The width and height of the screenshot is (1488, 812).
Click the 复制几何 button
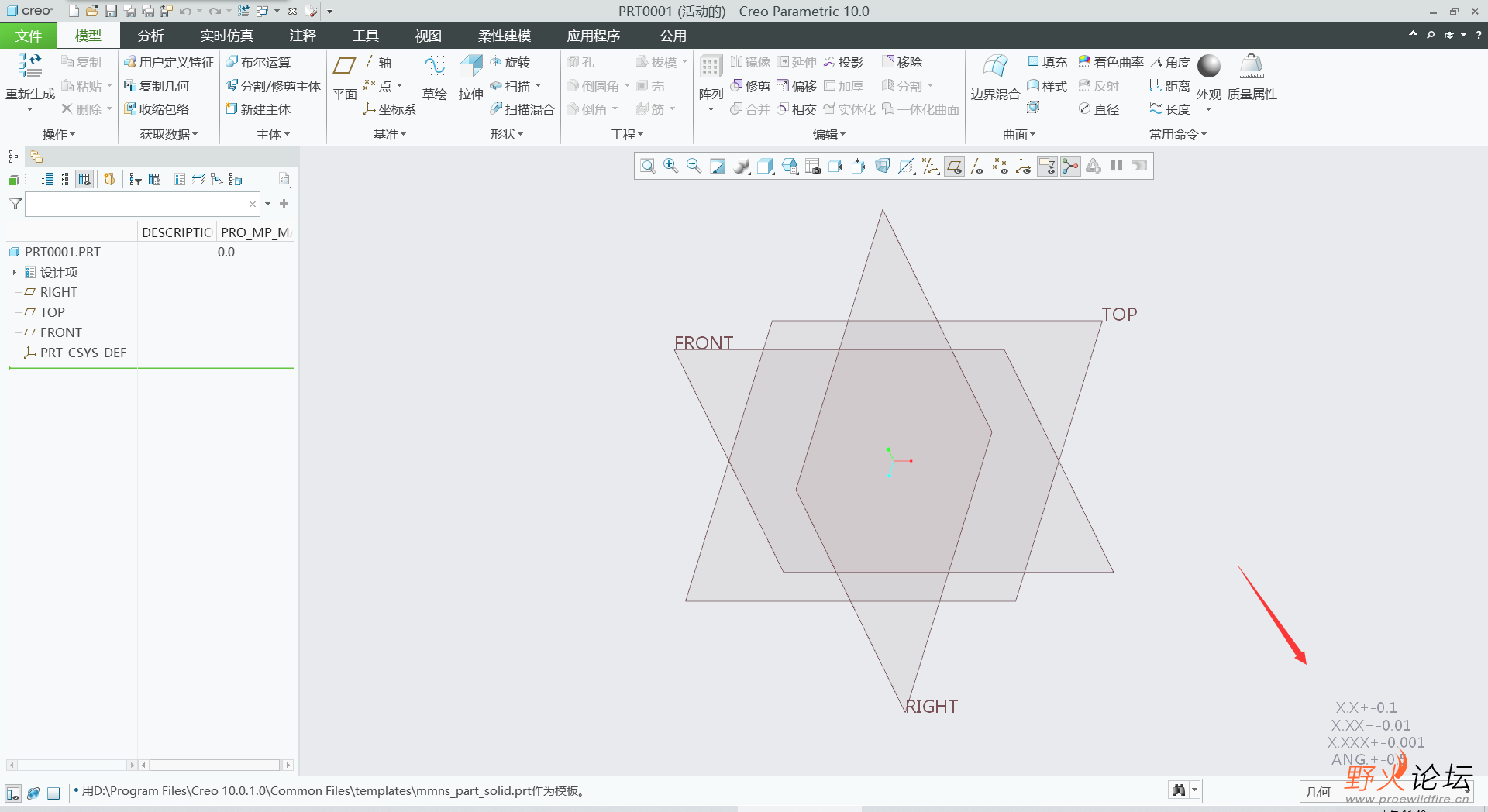(157, 86)
